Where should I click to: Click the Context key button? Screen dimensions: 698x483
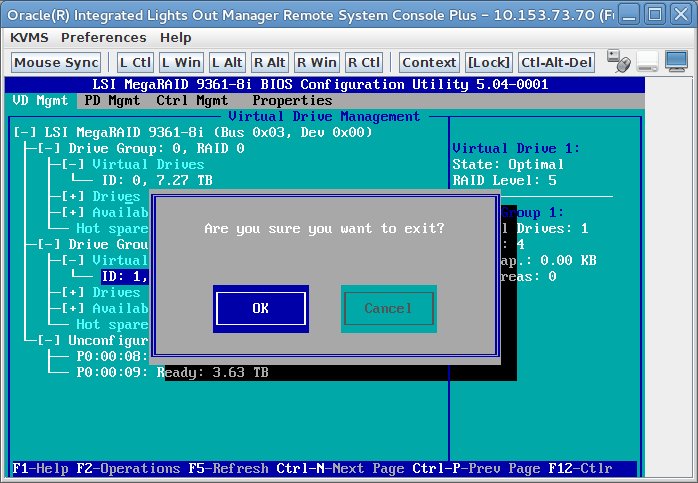pyautogui.click(x=429, y=62)
